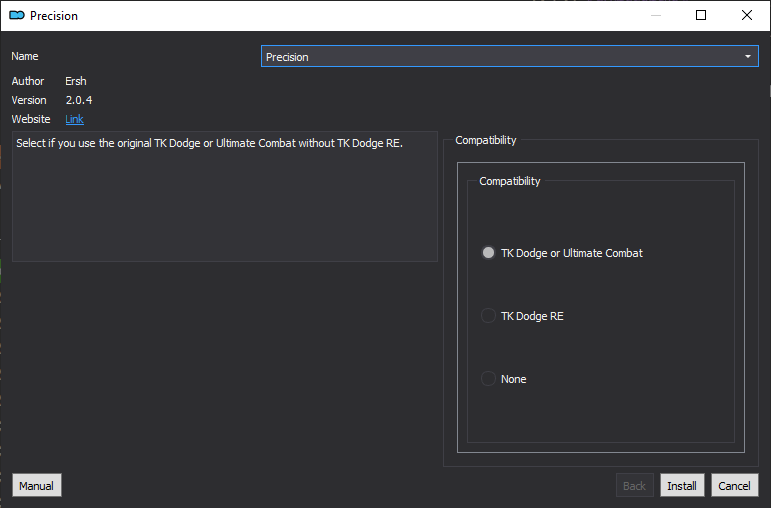
Task: Click the Install button
Action: [x=682, y=485]
